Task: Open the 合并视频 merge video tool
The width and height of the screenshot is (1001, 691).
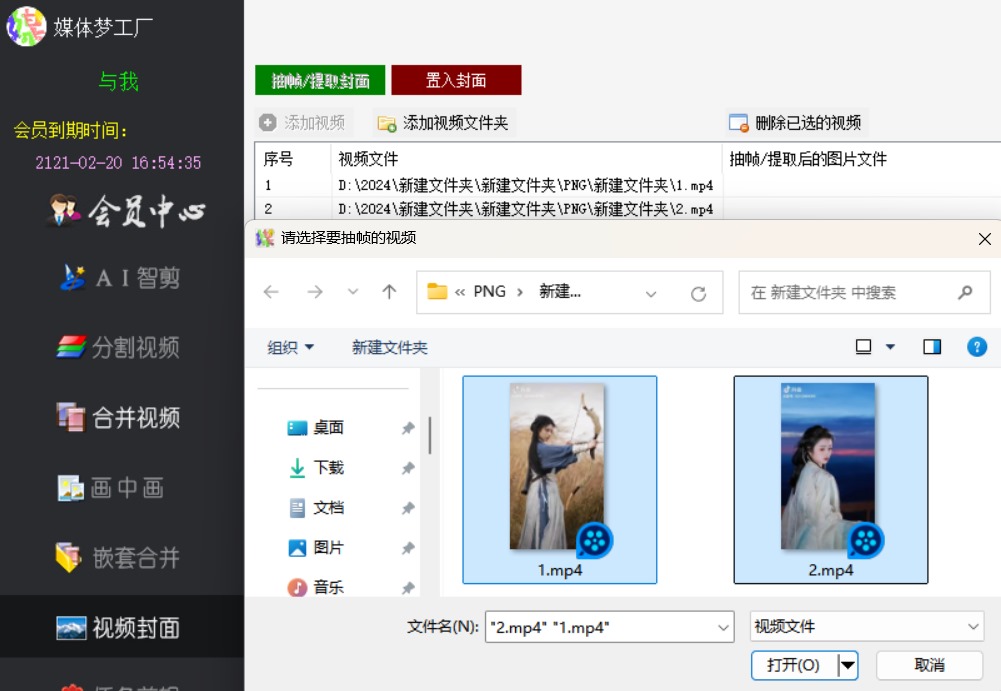Action: tap(118, 418)
